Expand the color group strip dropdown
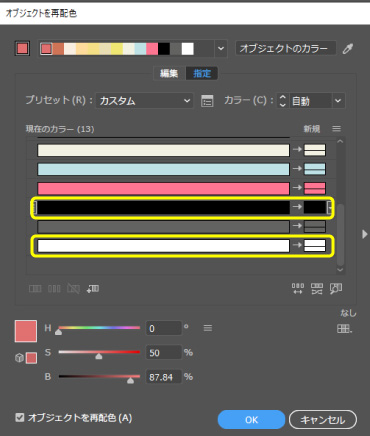This screenshot has height=436, width=370. [x=221, y=49]
